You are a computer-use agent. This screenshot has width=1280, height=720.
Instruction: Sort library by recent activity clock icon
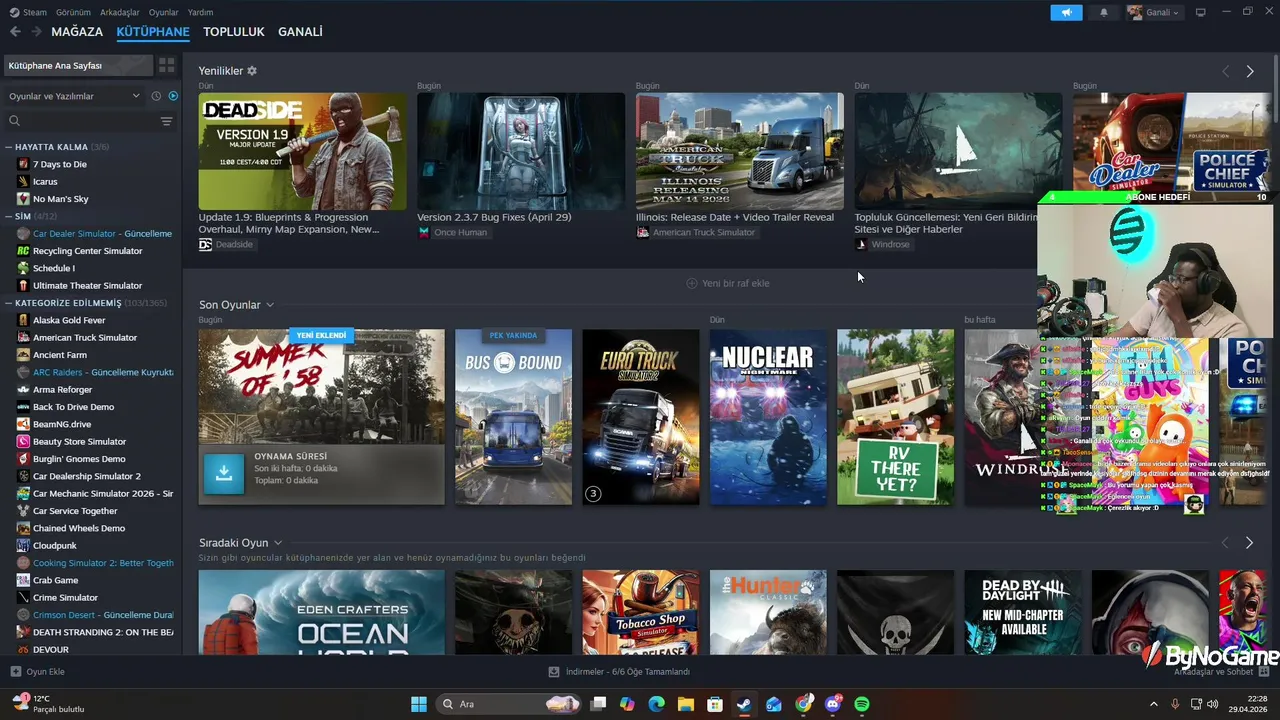(x=156, y=96)
